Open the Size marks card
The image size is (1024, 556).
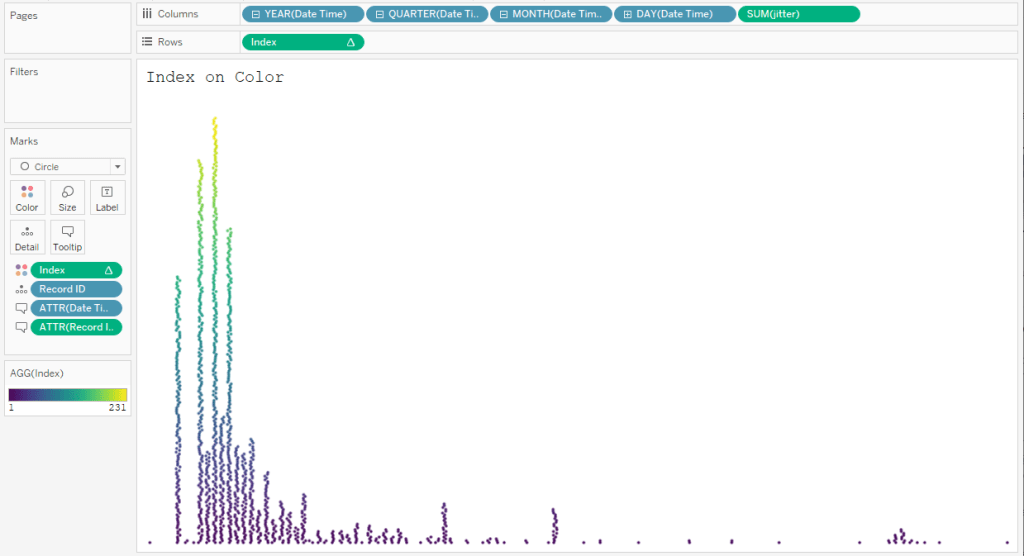[x=67, y=197]
